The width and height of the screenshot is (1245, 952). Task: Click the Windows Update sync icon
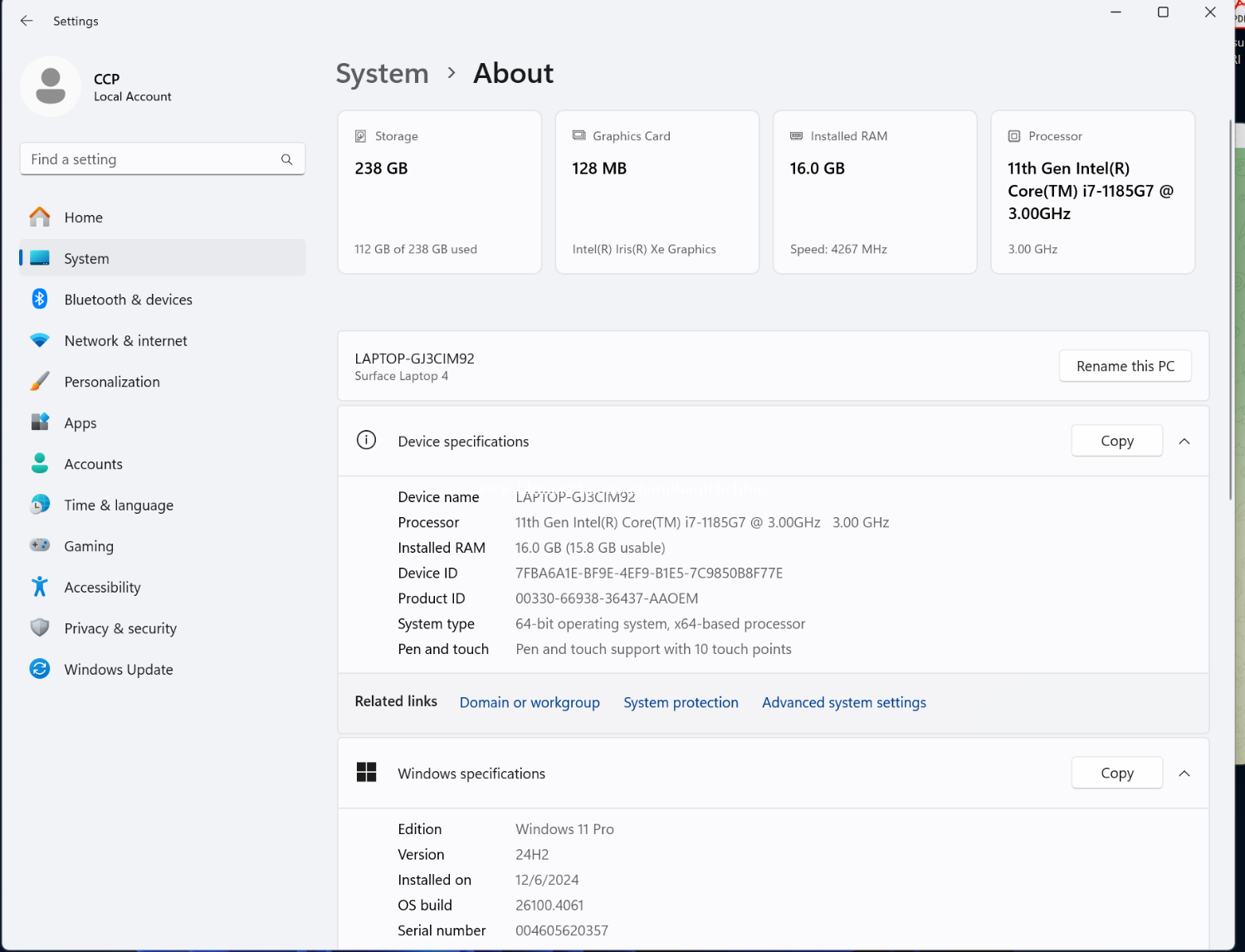(x=40, y=669)
